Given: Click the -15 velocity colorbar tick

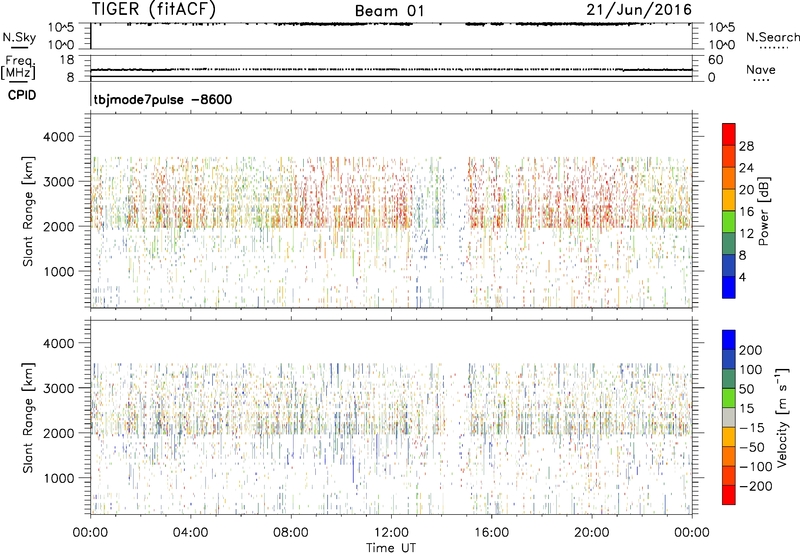Looking at the screenshot, I should 752,428.
